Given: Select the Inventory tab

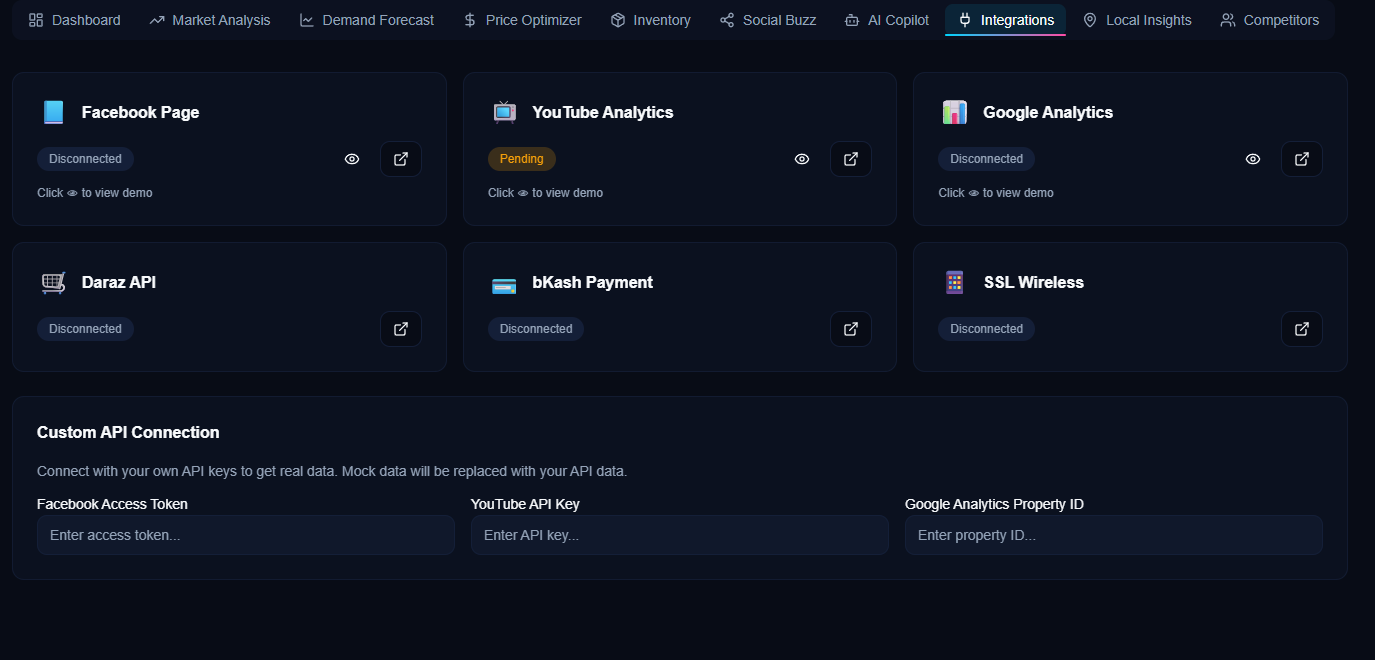Looking at the screenshot, I should pyautogui.click(x=650, y=20).
